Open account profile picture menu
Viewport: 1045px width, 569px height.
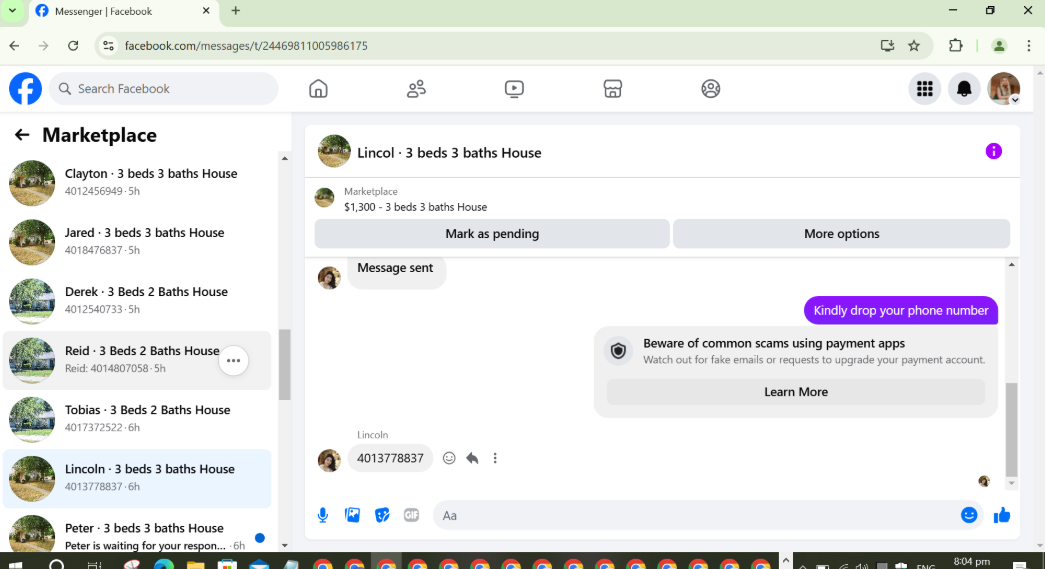1004,89
